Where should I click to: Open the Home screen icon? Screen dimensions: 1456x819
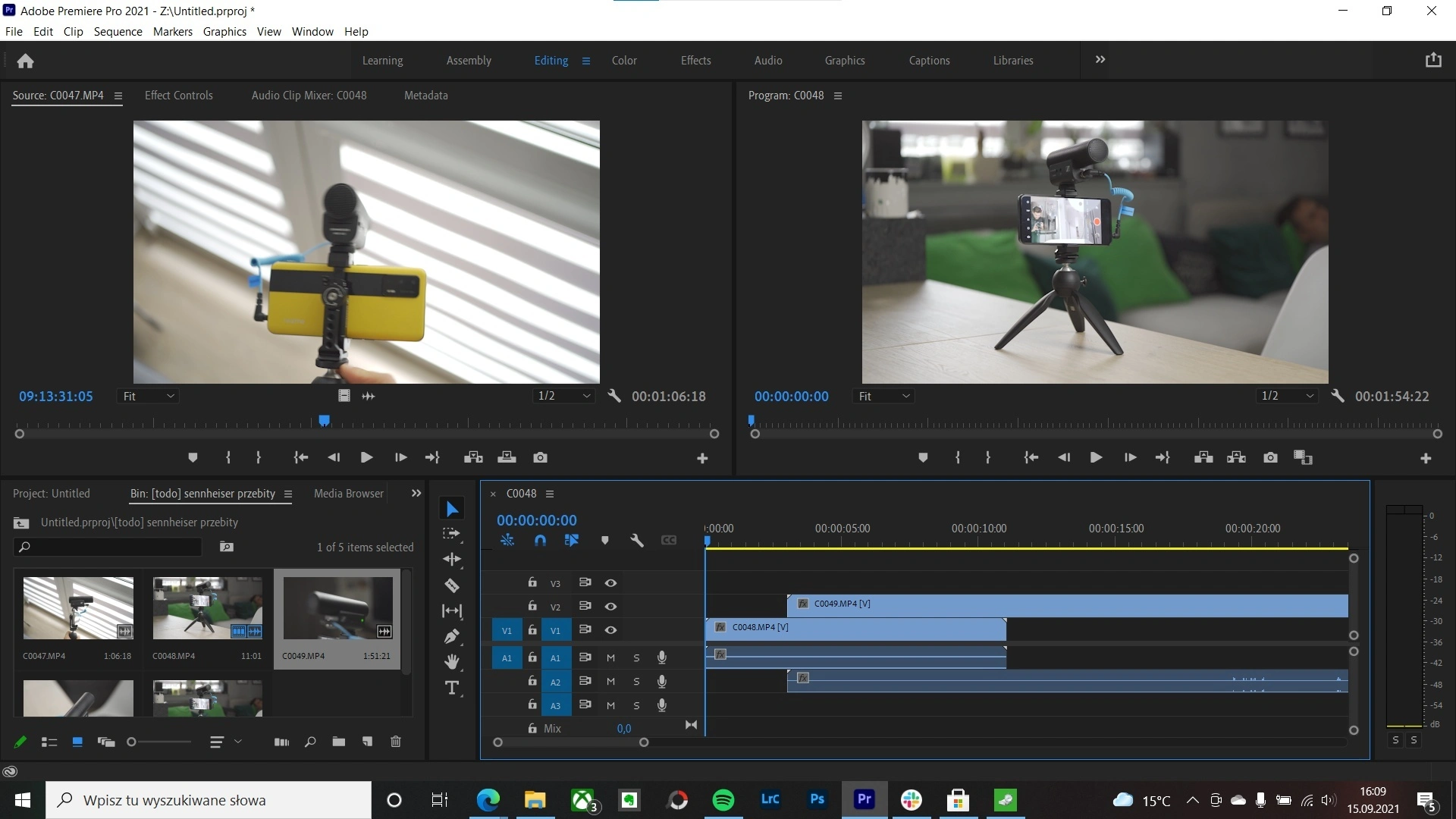(x=25, y=61)
